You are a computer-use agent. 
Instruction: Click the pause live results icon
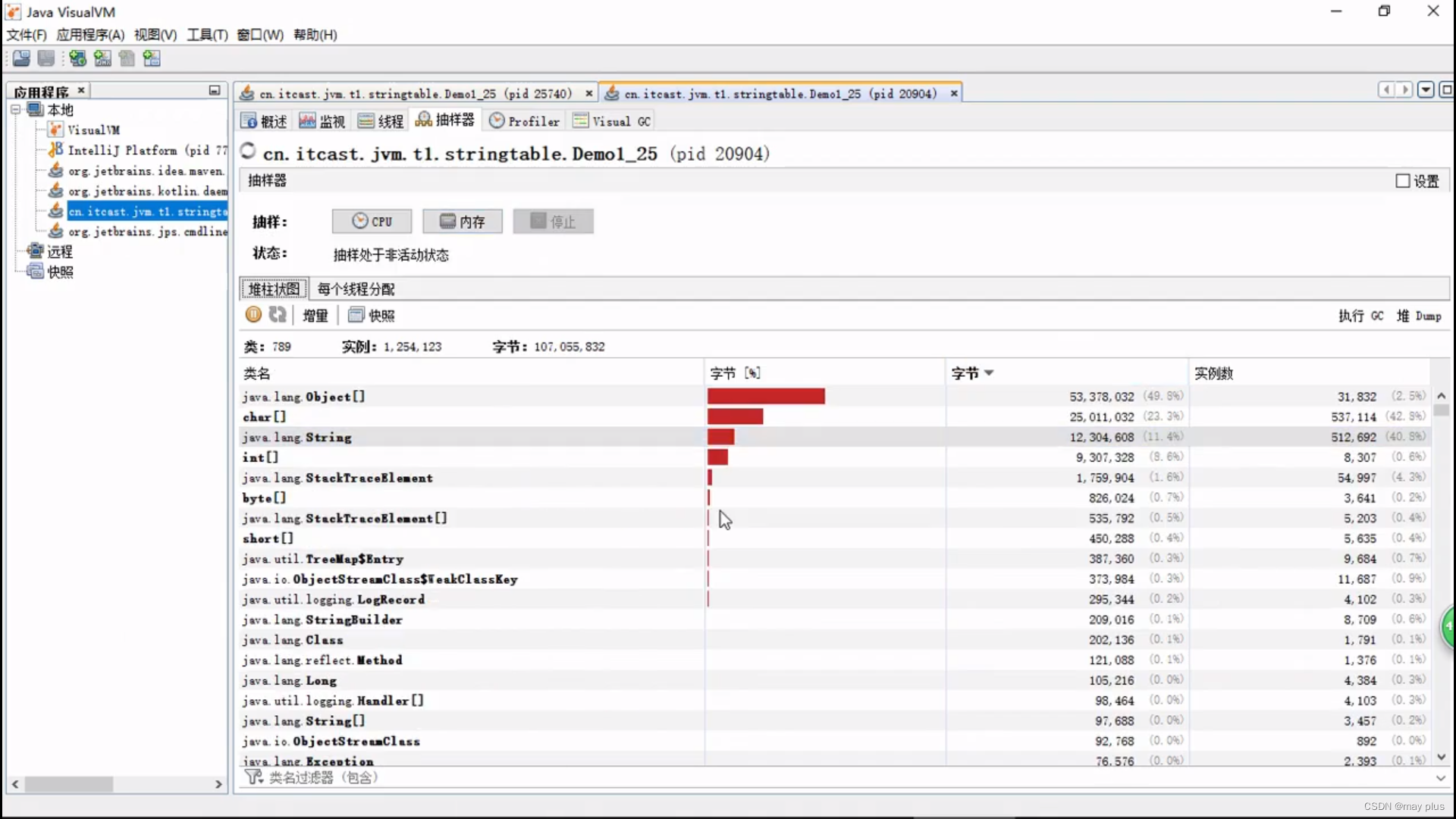coord(253,315)
